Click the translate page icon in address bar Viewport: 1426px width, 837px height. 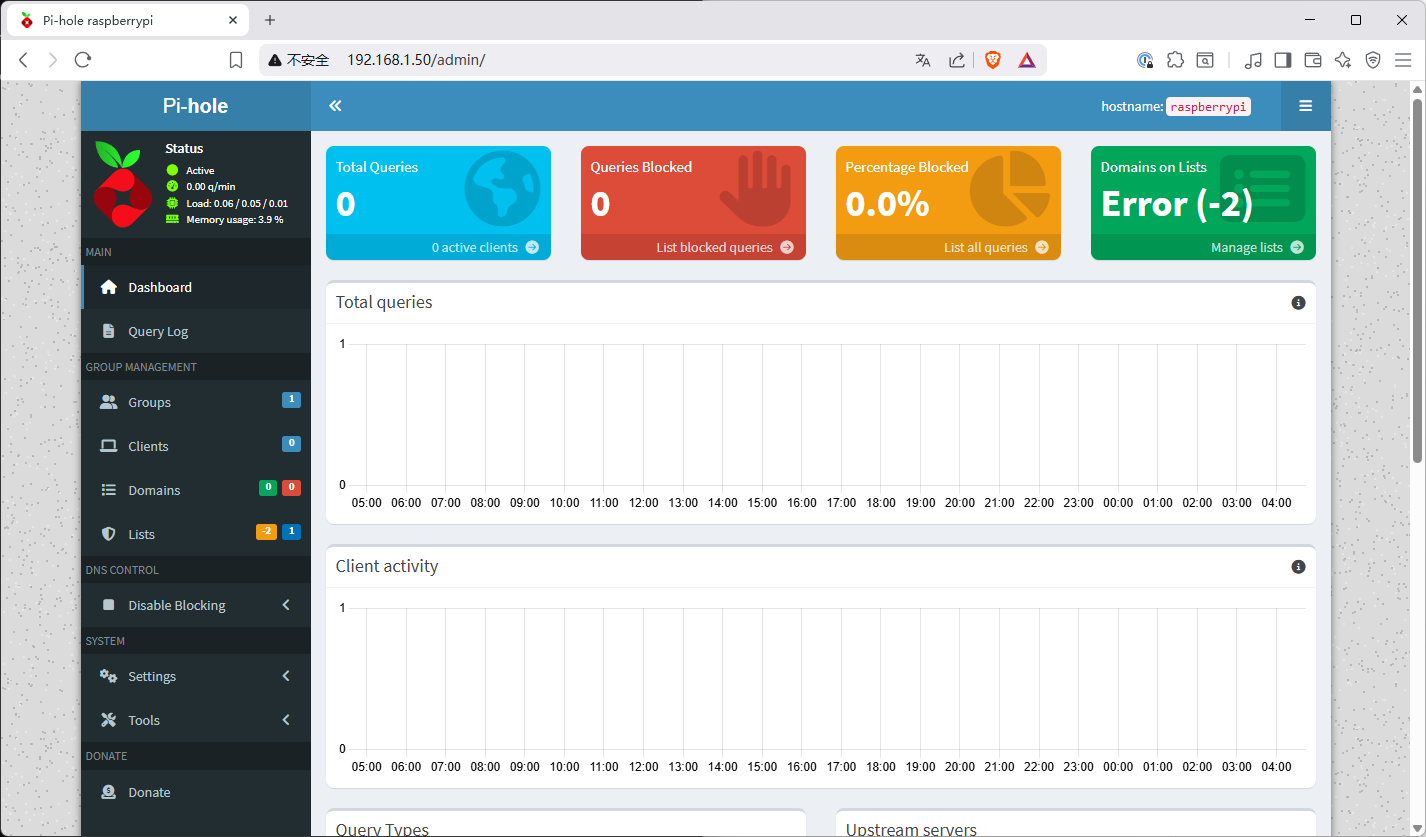pyautogui.click(x=923, y=60)
